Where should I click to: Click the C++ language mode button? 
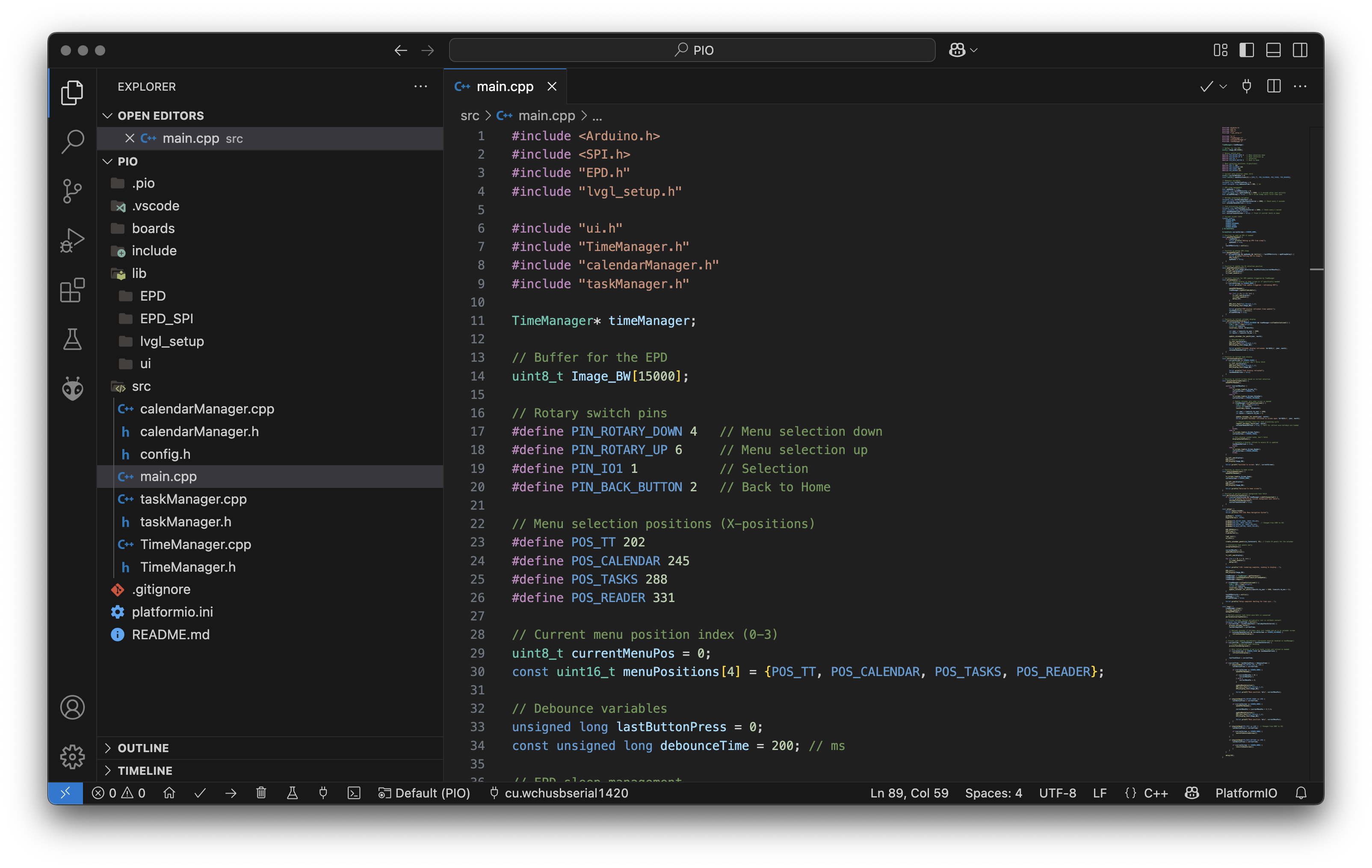click(1156, 793)
